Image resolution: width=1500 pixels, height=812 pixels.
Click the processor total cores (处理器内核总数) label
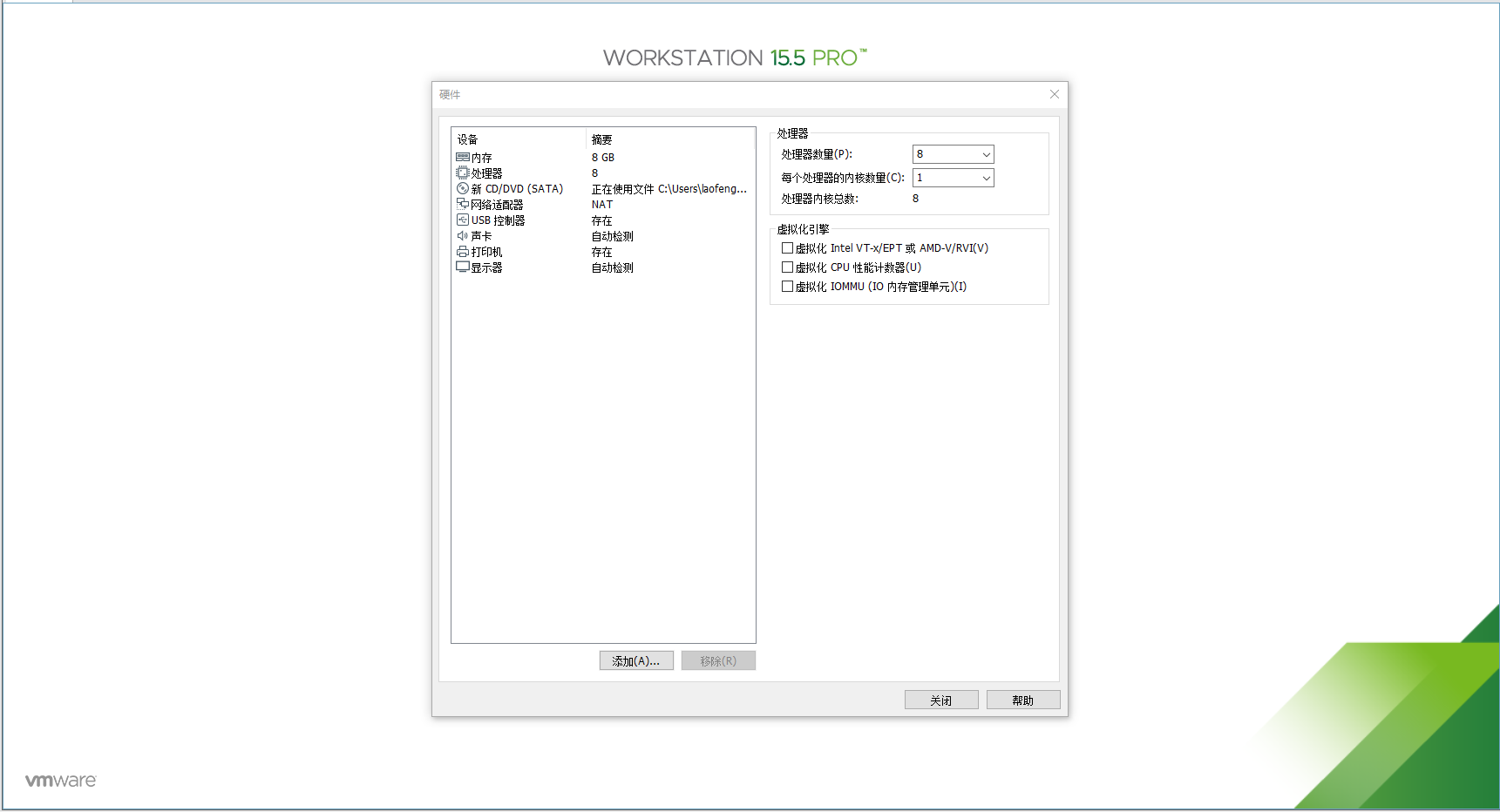coord(820,199)
